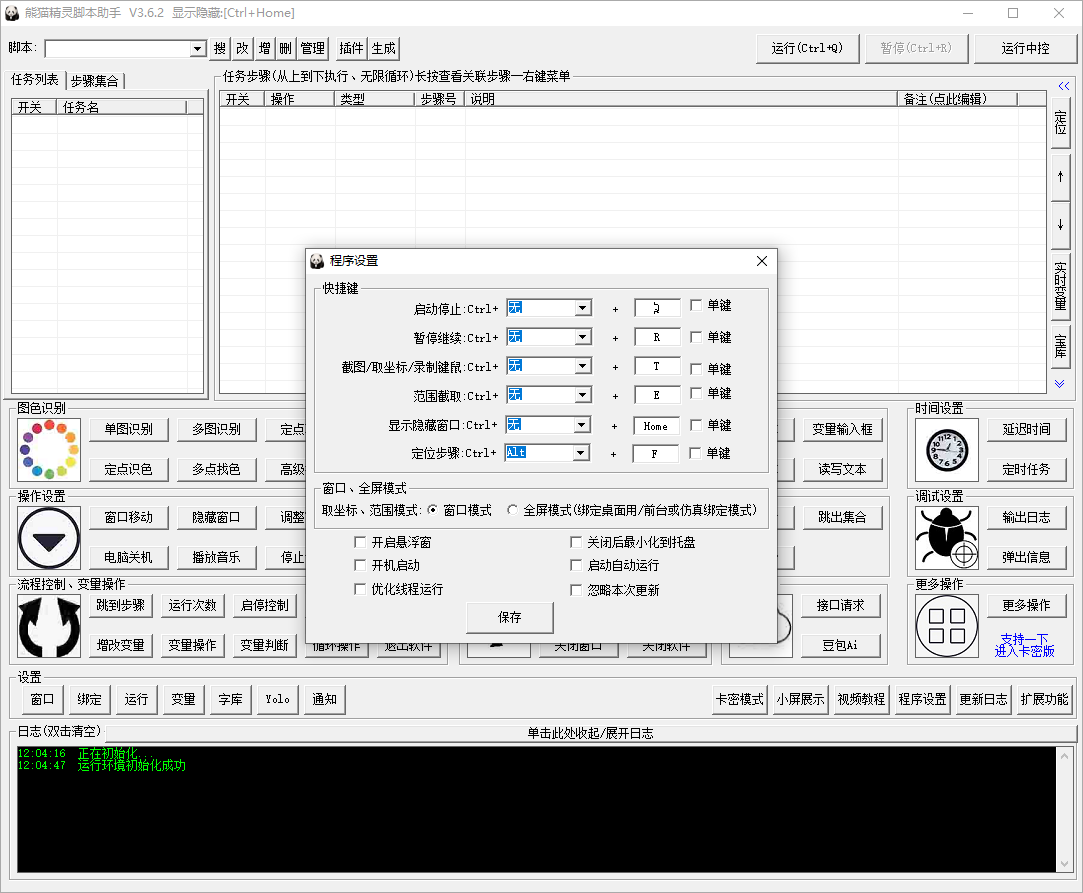
Task: Click the 保存 button in settings dialog
Action: coord(509,617)
